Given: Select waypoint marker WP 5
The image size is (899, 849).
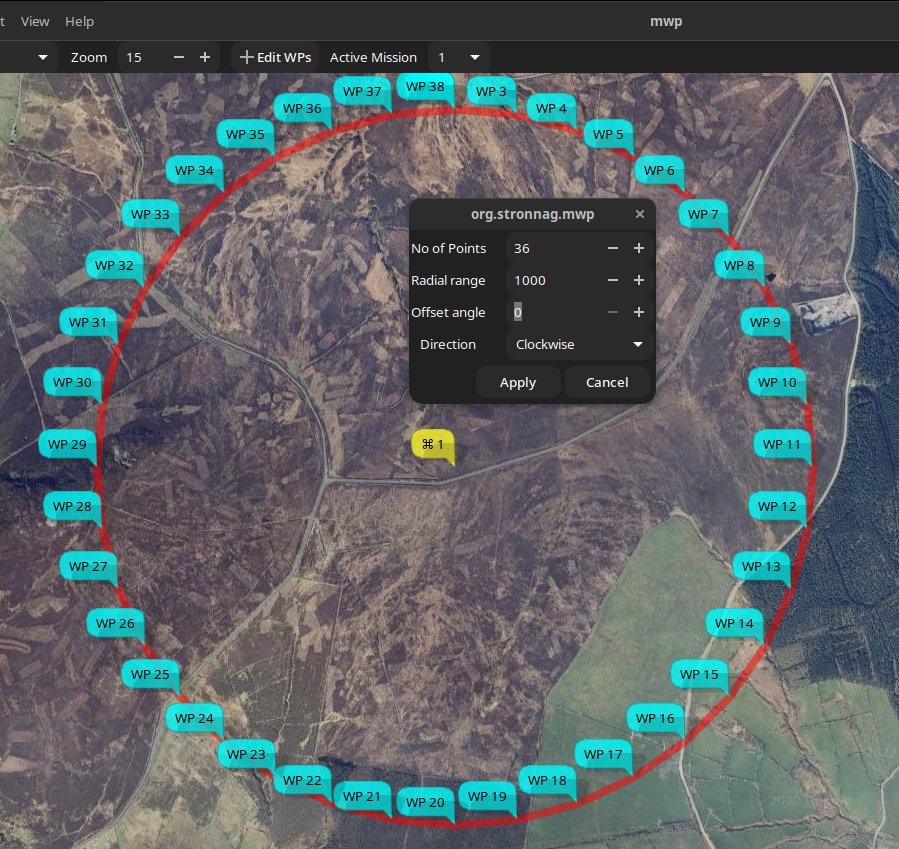Looking at the screenshot, I should [x=608, y=135].
